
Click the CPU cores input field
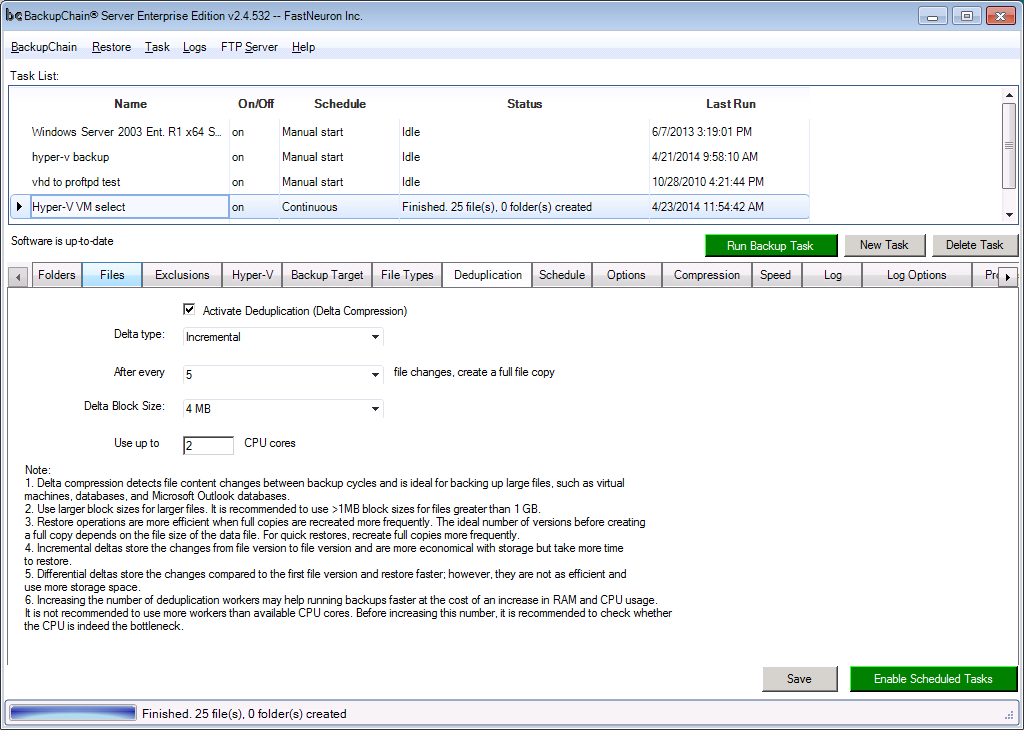pos(208,445)
